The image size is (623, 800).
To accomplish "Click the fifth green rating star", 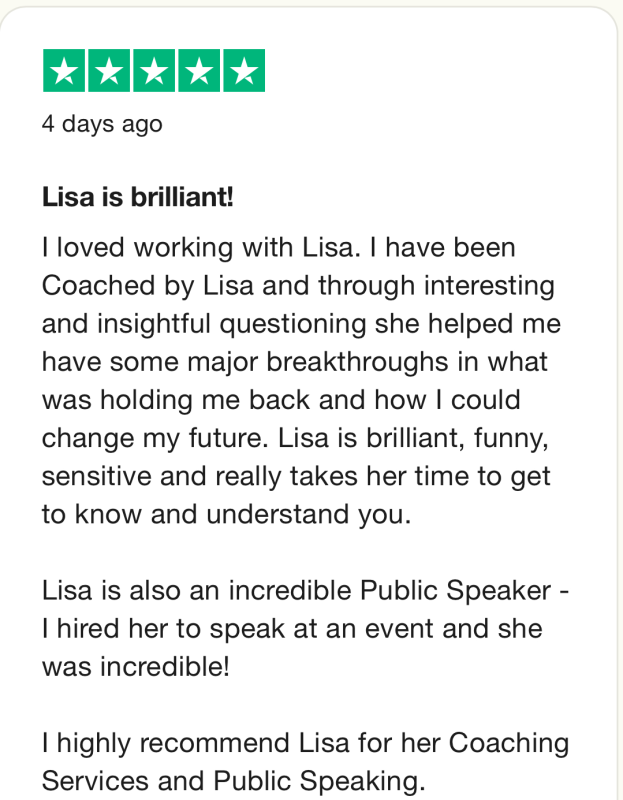I will tap(244, 70).
